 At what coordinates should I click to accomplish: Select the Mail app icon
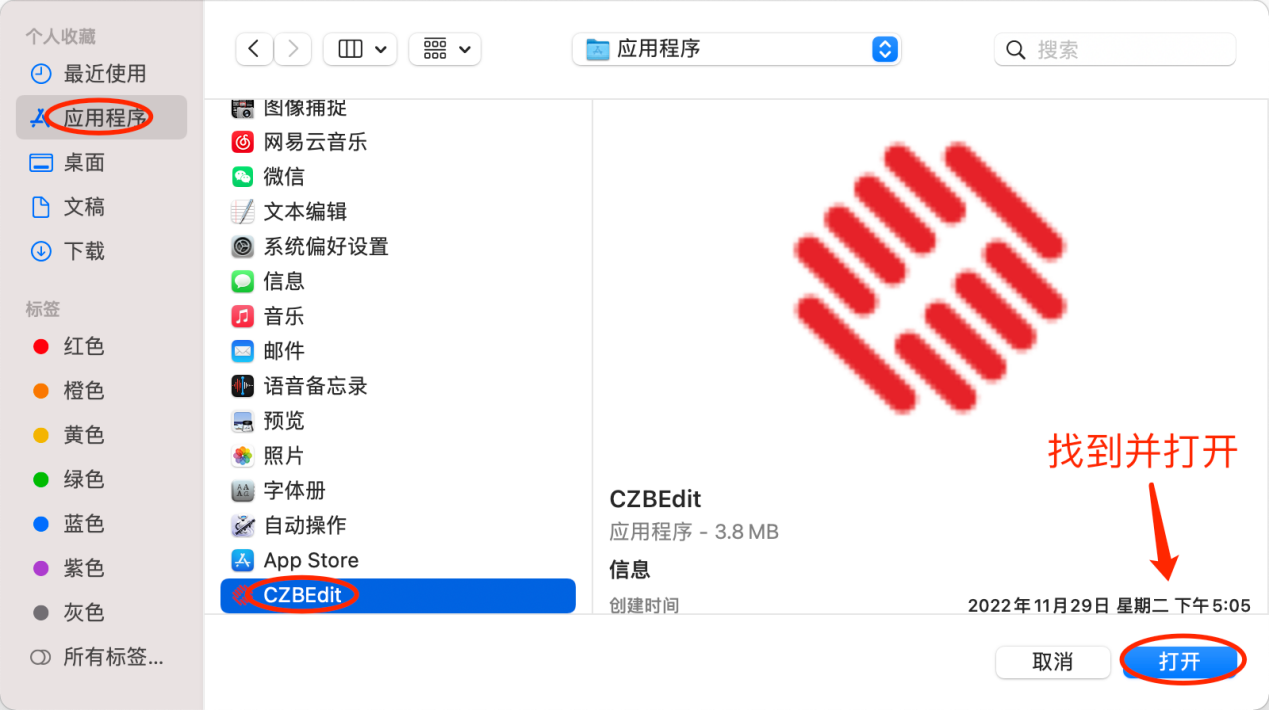[x=242, y=351]
